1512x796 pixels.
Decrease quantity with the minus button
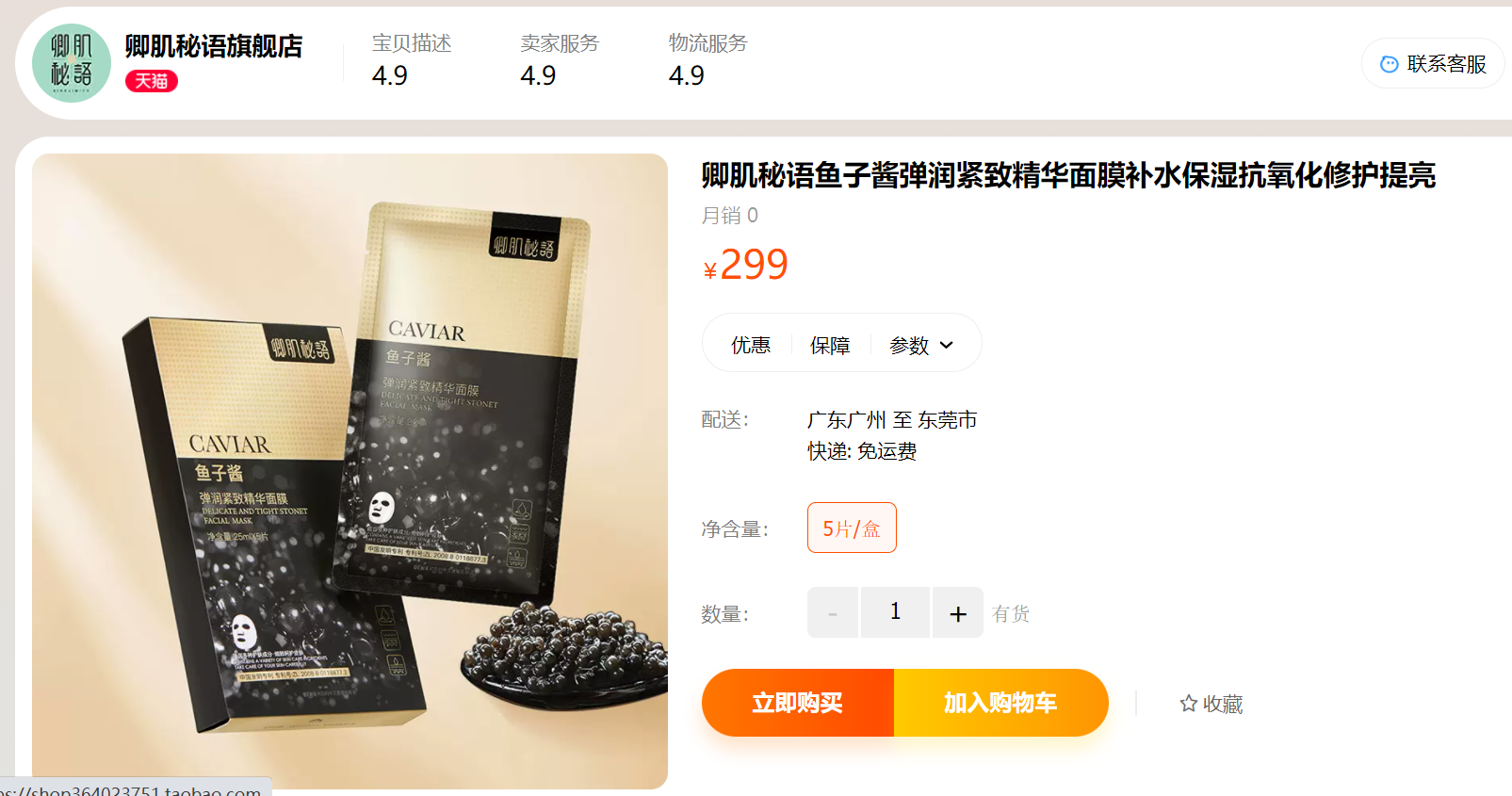(833, 612)
